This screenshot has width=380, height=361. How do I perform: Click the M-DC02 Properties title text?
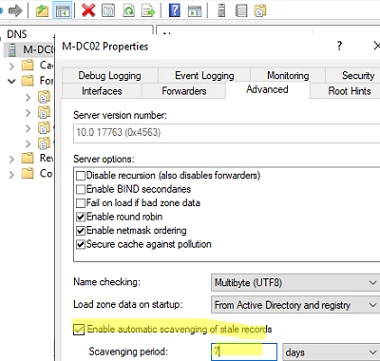coord(105,46)
